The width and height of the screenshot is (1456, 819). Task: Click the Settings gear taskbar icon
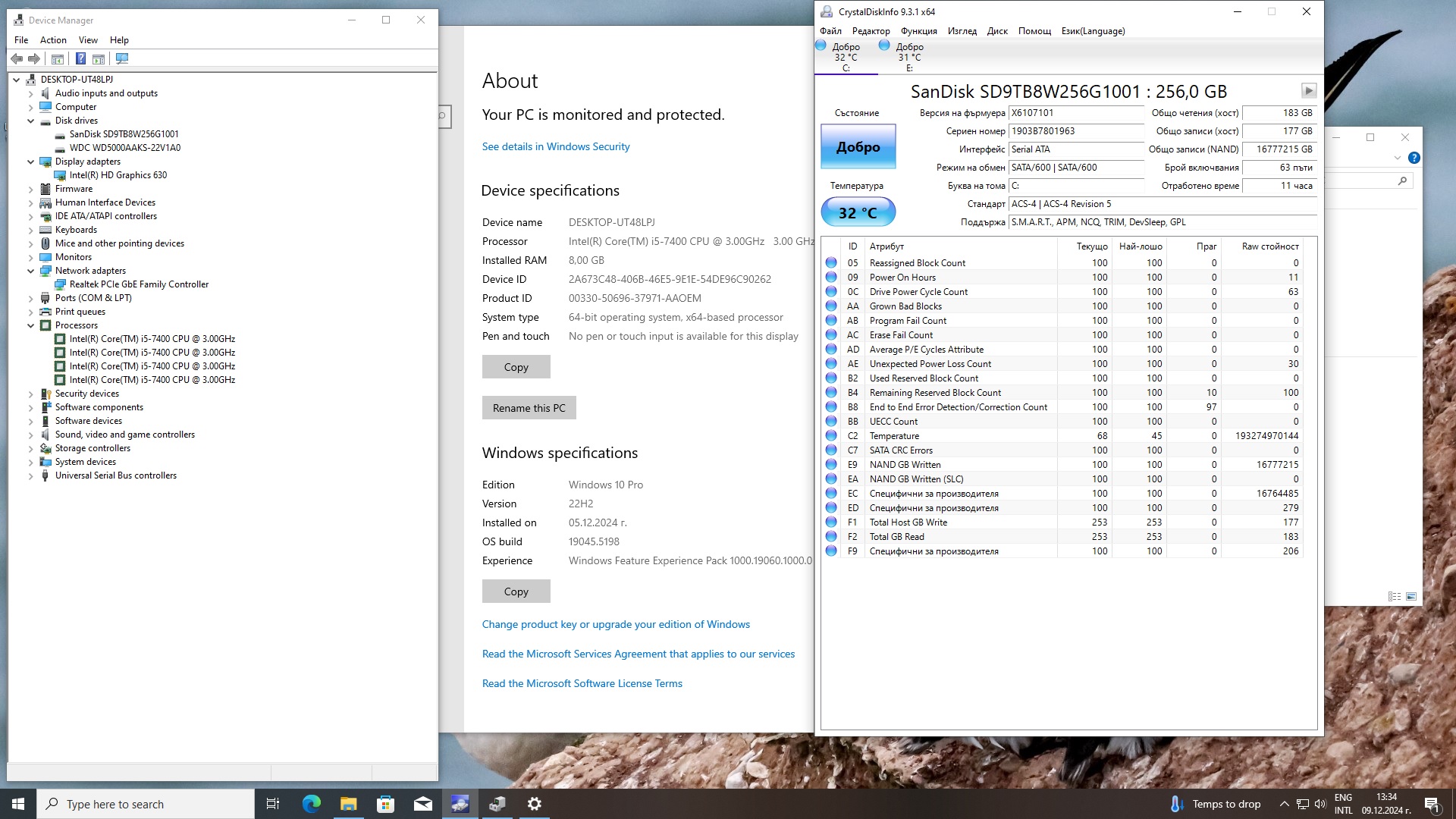534,804
